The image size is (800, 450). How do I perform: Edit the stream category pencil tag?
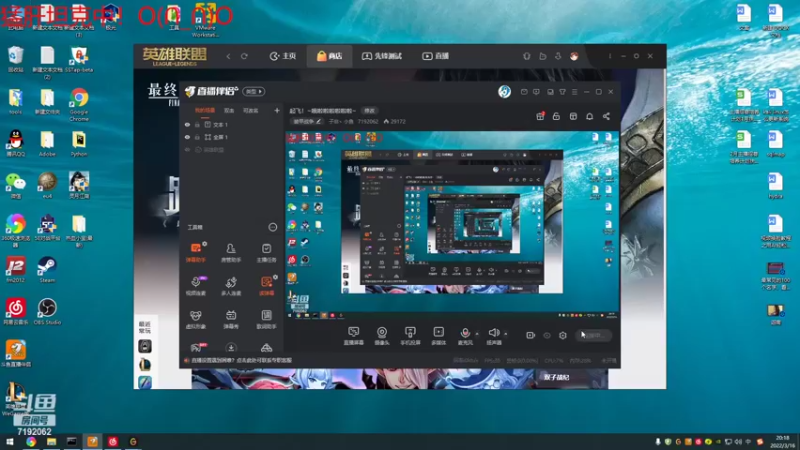click(x=307, y=121)
